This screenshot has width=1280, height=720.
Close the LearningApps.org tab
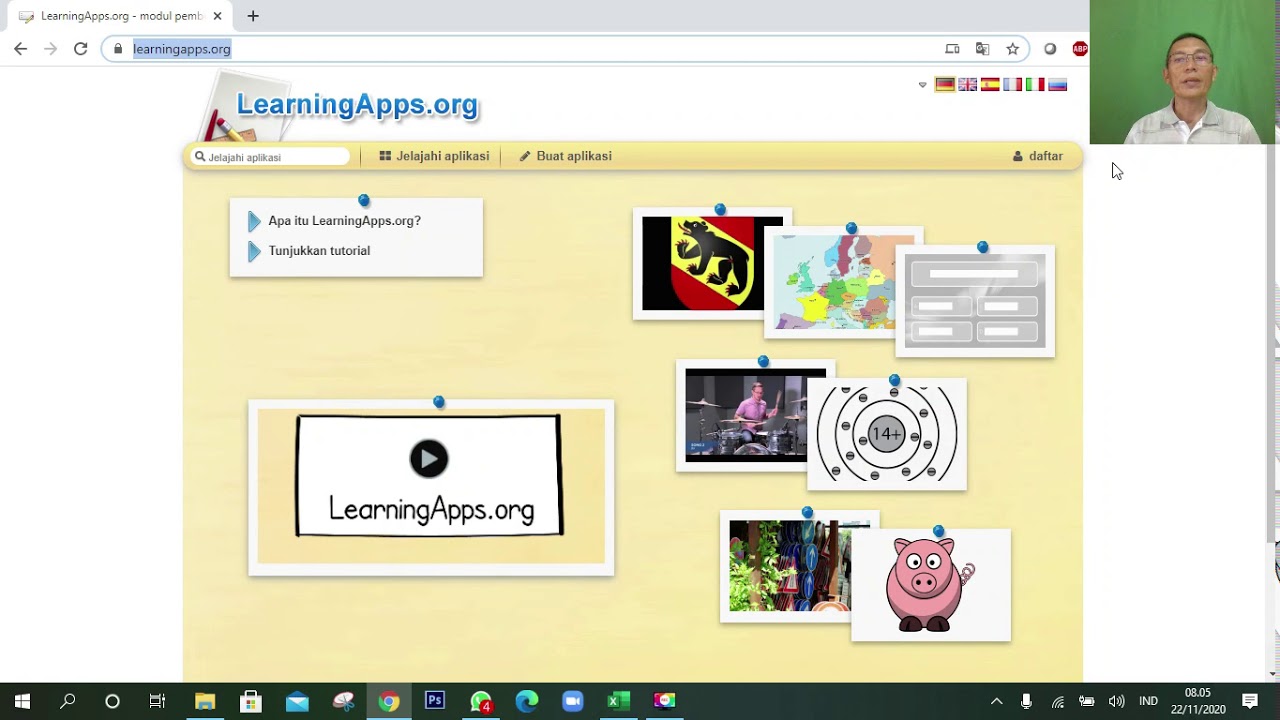tap(217, 16)
